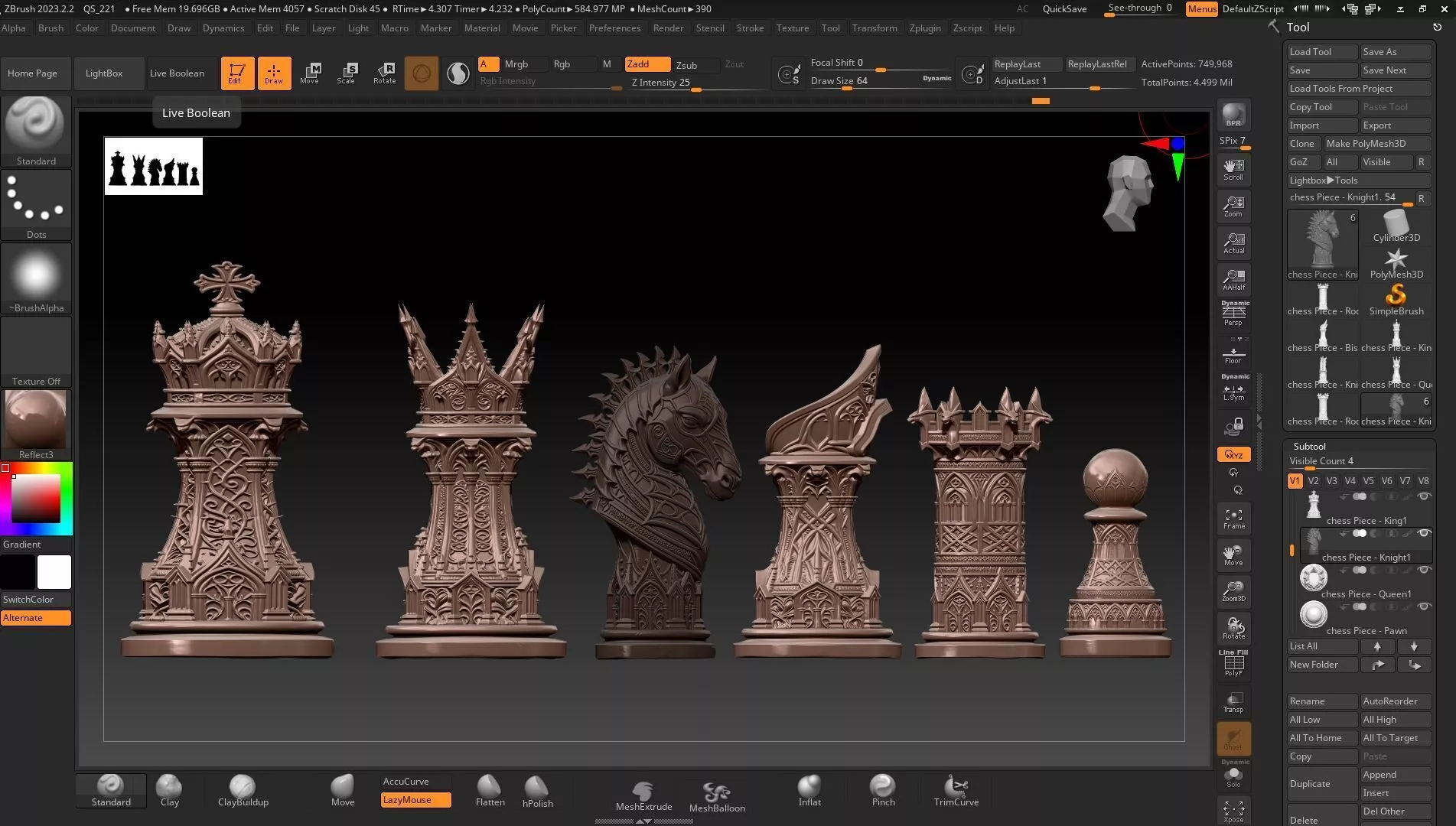Open the Texture Off selector
This screenshot has width=1456, height=826.
pyautogui.click(x=36, y=352)
